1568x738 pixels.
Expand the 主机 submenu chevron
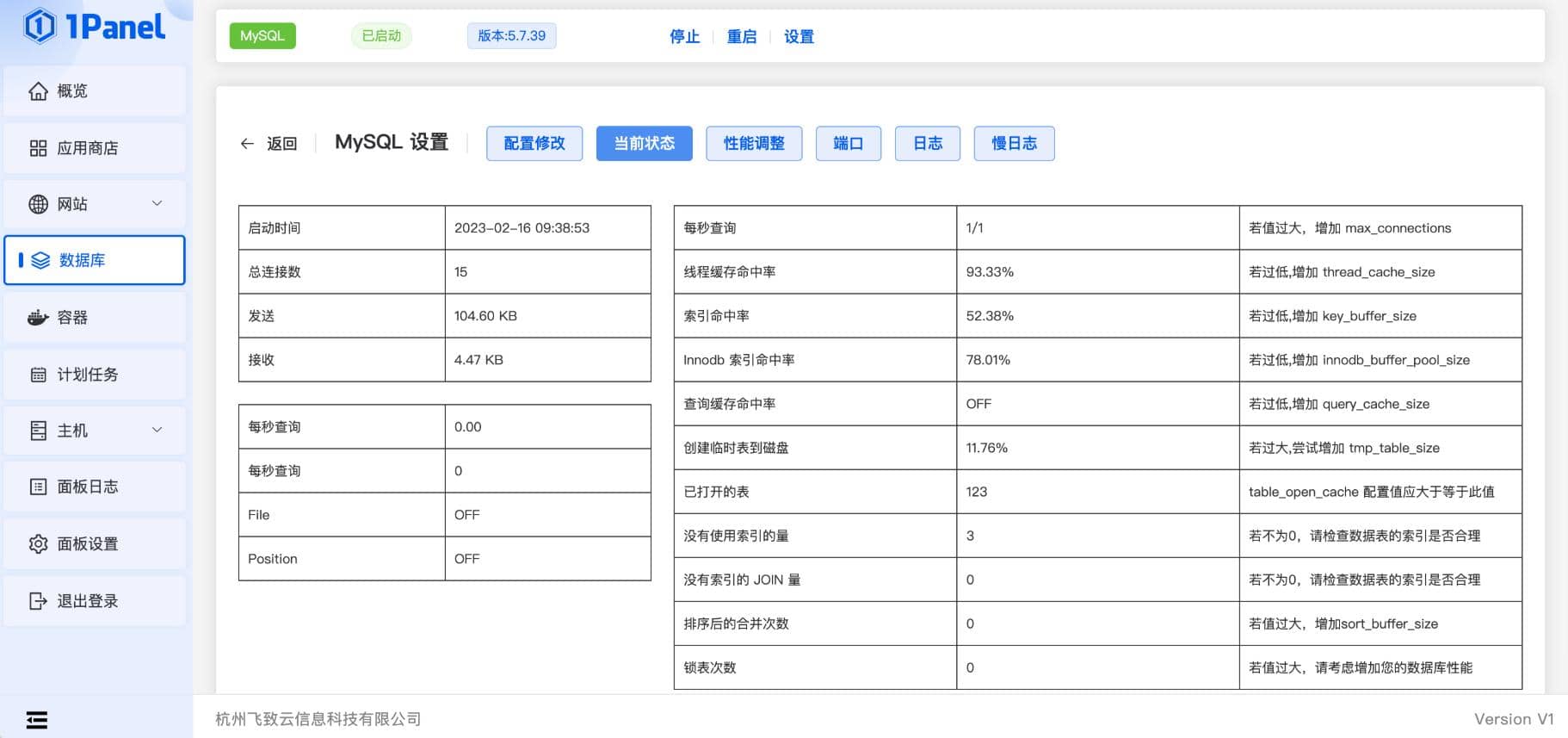157,430
